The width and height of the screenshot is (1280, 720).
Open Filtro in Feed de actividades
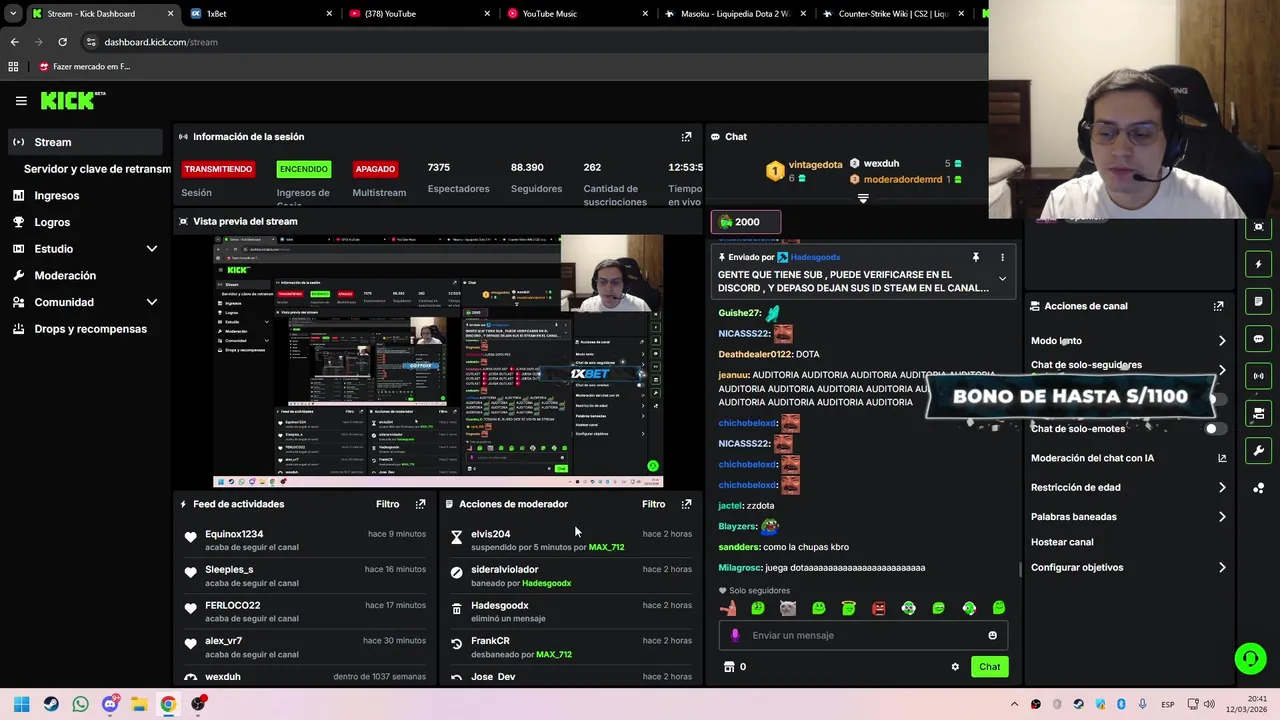tap(387, 504)
